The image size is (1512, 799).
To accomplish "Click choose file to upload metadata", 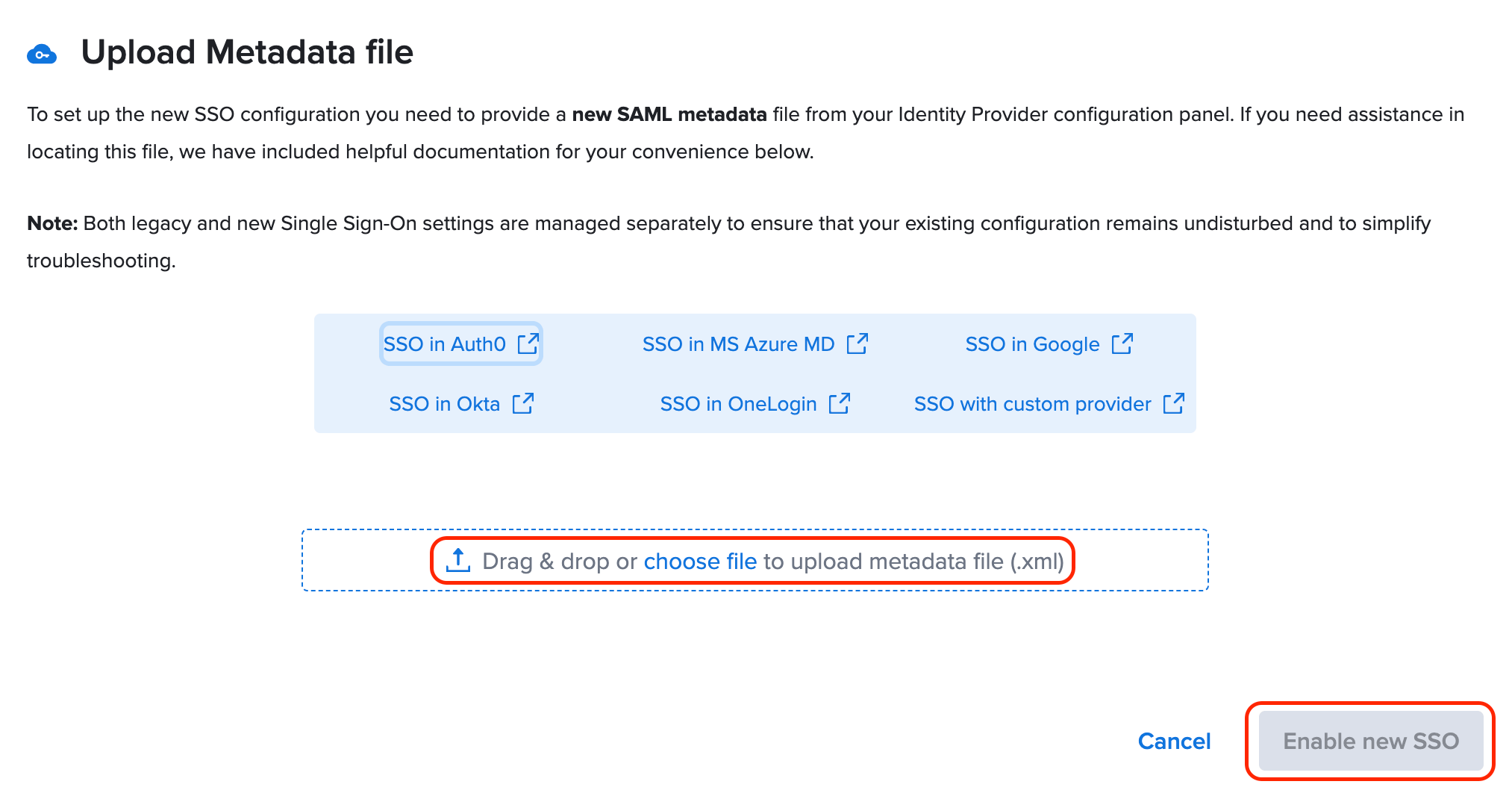I will coord(700,561).
